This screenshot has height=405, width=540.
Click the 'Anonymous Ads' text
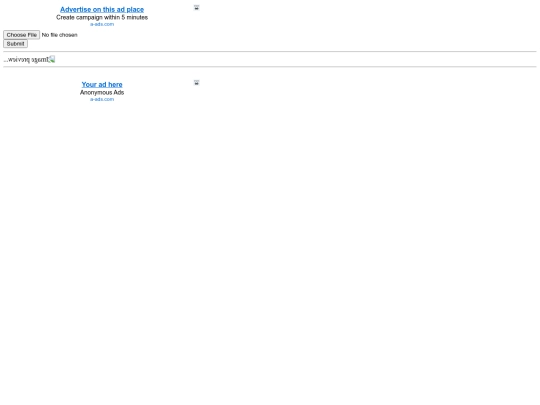[102, 92]
